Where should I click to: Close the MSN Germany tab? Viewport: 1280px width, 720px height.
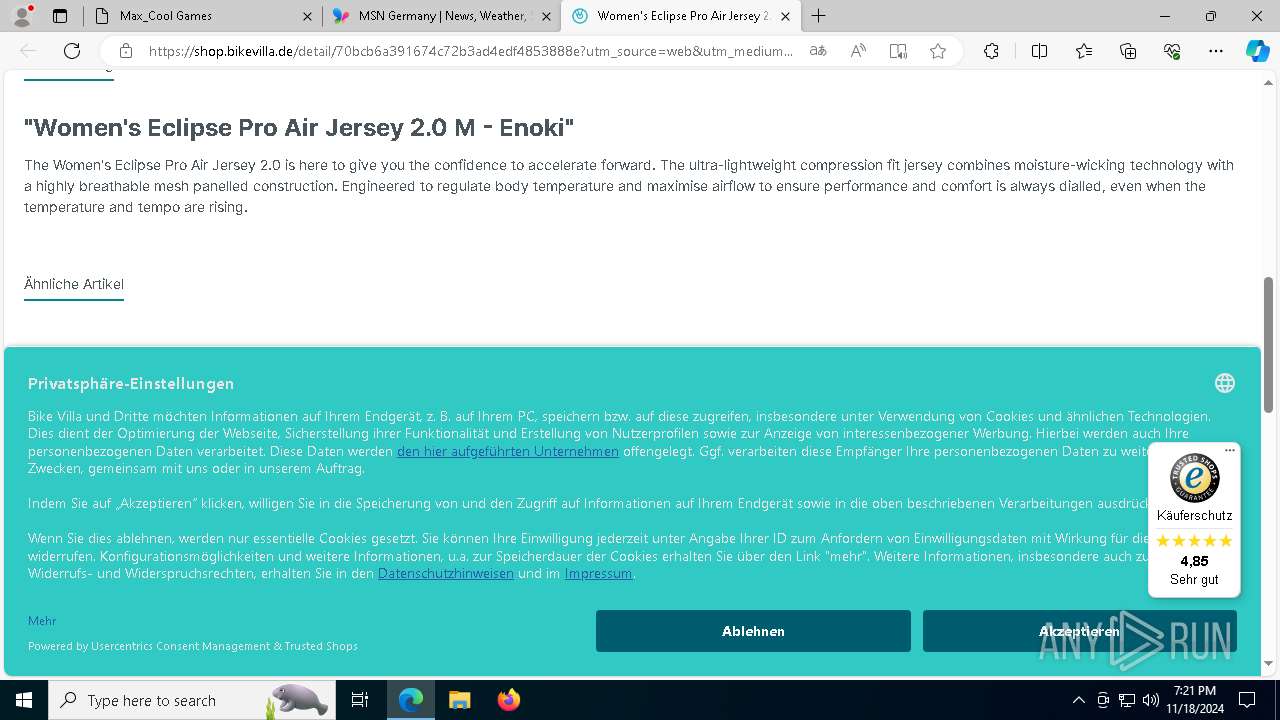tap(546, 16)
